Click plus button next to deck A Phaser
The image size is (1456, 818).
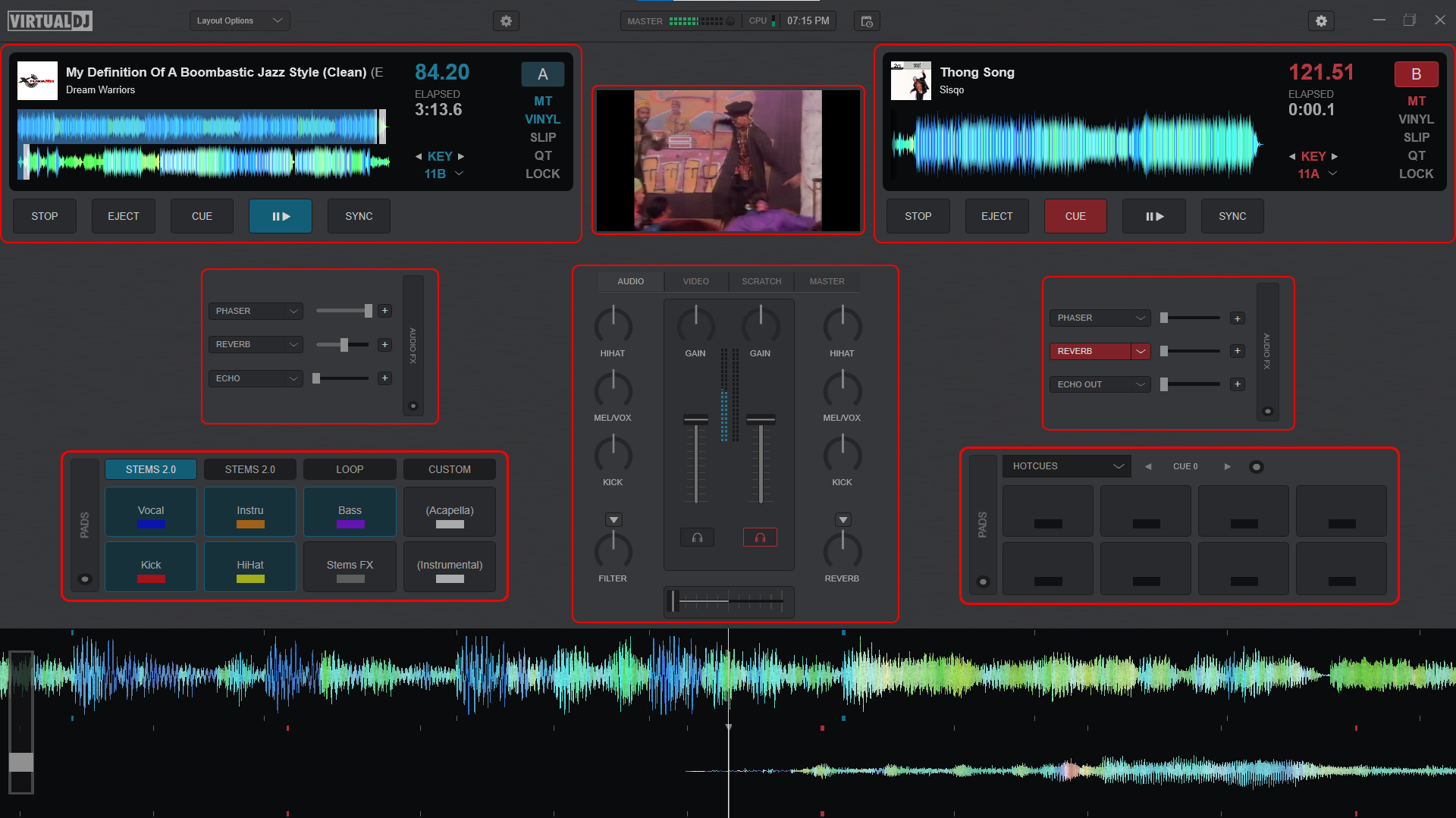click(385, 311)
